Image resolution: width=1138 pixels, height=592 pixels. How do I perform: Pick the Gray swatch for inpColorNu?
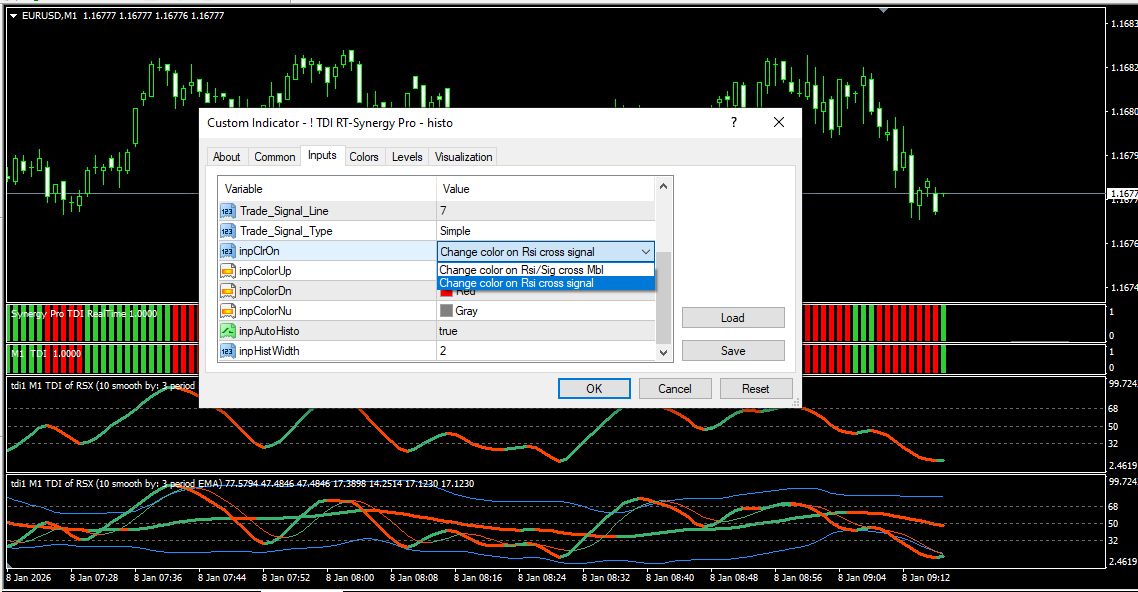point(446,311)
